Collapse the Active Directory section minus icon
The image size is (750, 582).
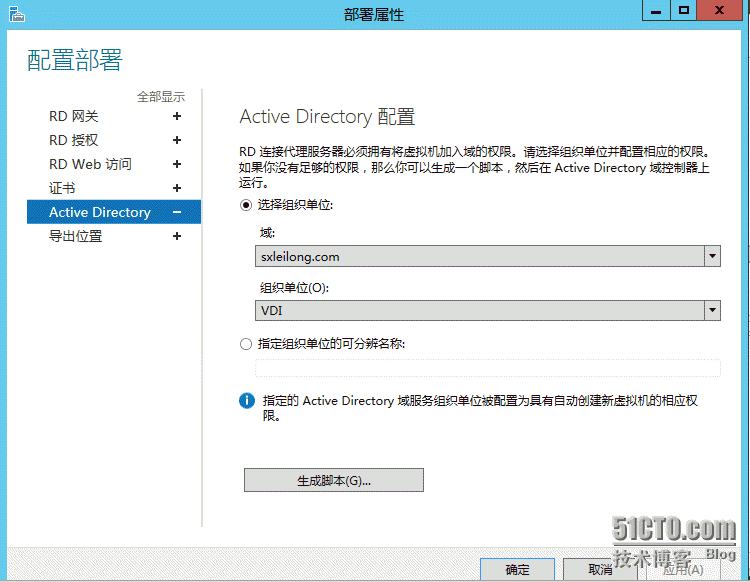coord(177,212)
